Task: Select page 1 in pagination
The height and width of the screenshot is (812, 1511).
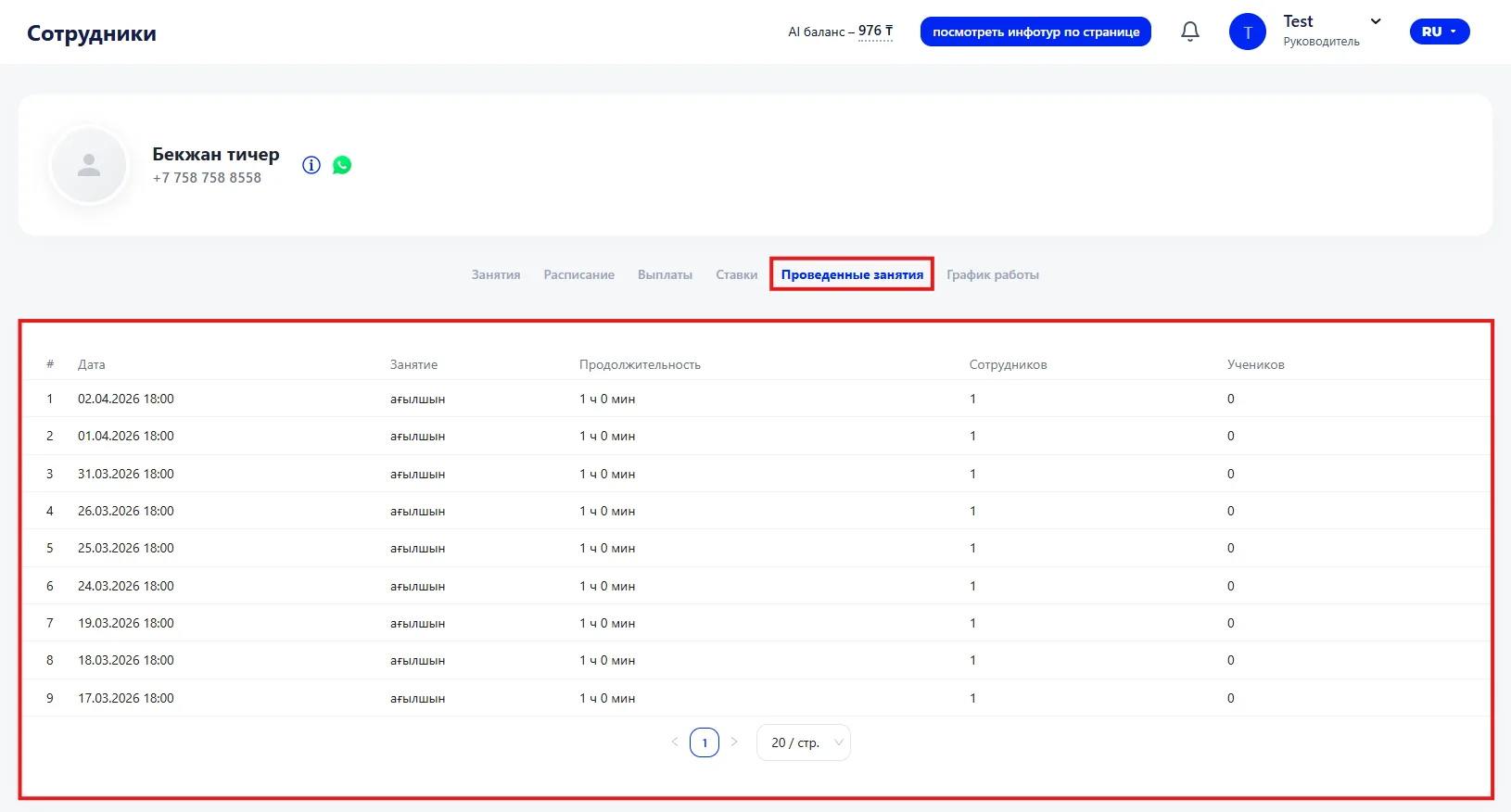Action: (705, 742)
